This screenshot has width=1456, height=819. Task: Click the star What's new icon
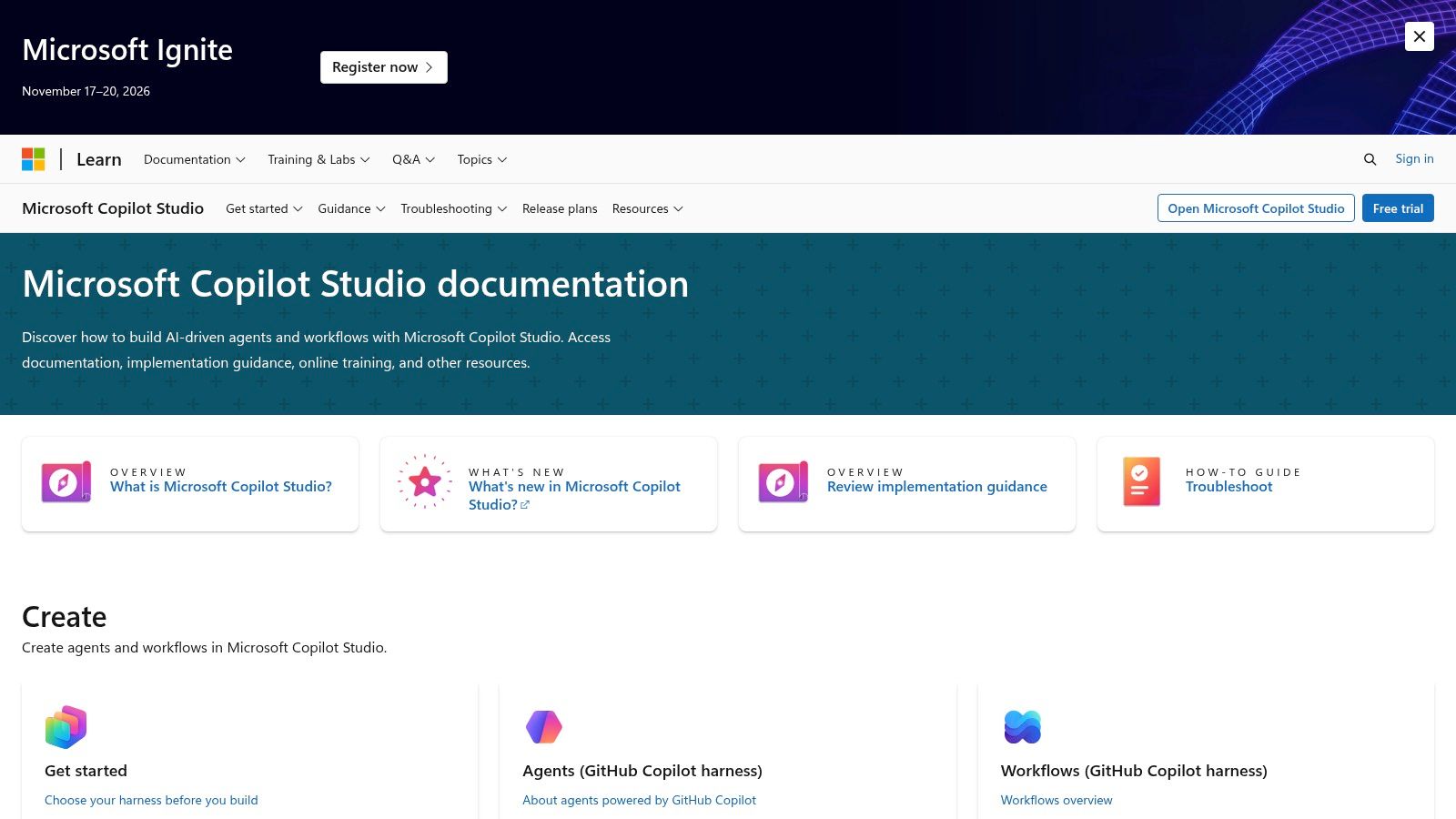425,481
